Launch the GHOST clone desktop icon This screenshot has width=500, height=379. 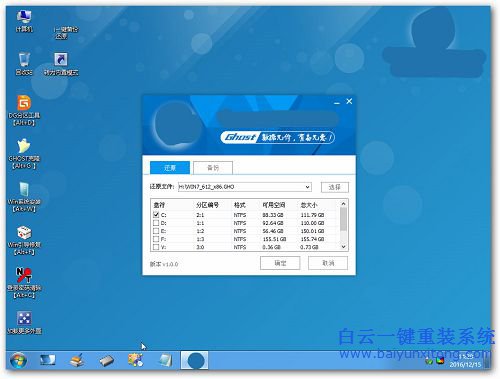(24, 153)
